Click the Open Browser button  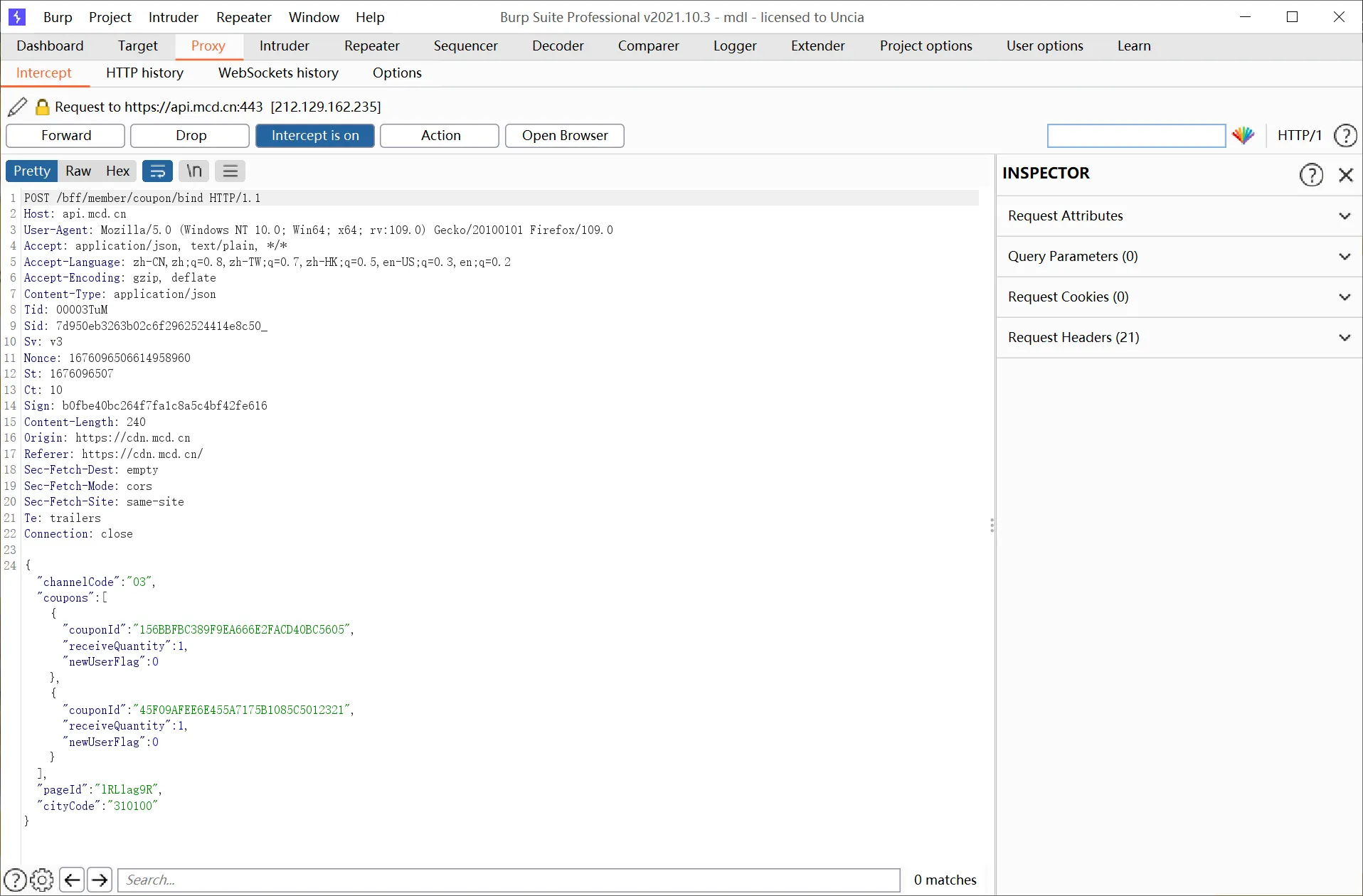tap(565, 136)
